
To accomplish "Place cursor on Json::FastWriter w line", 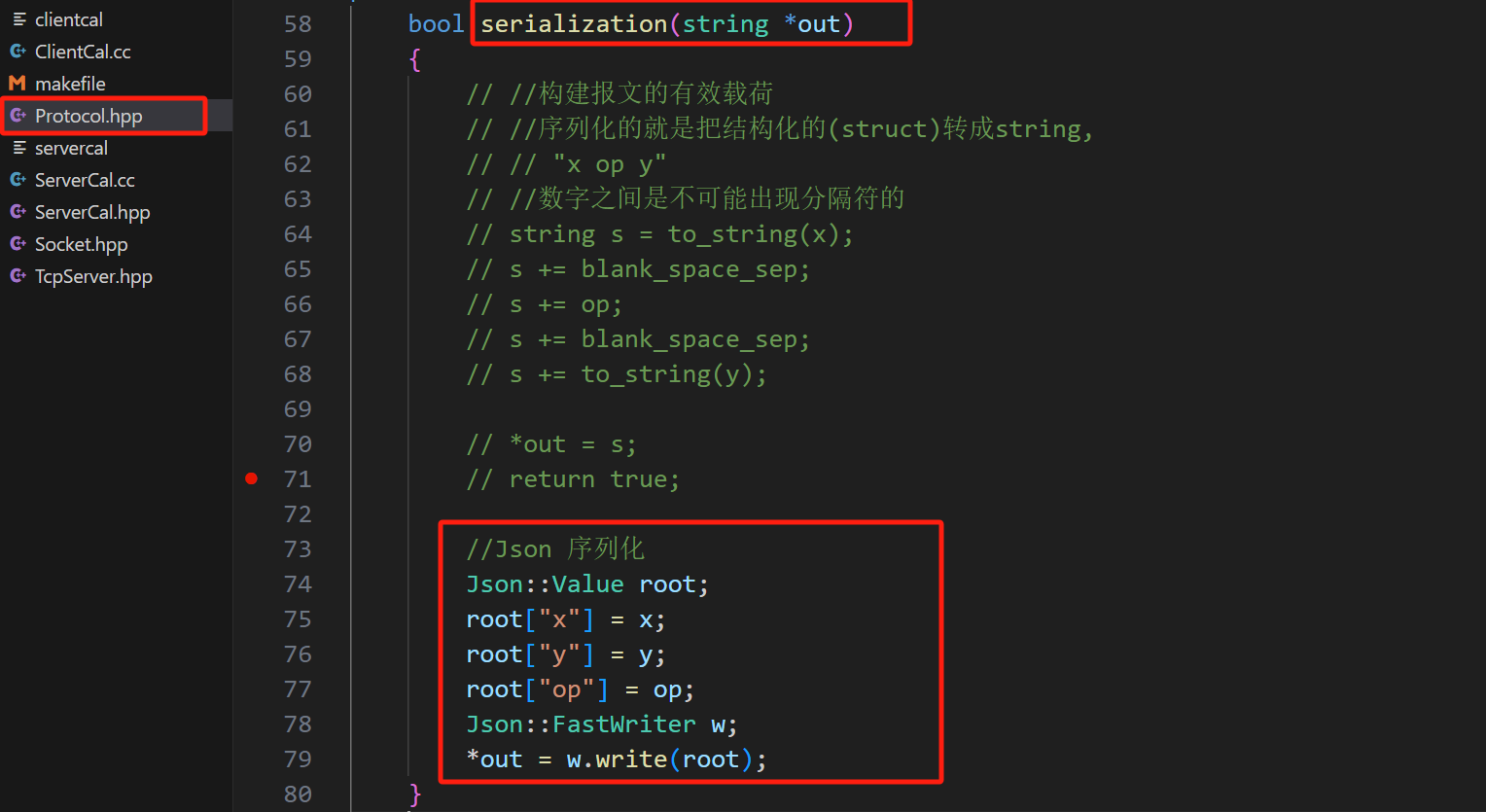I will (x=601, y=724).
